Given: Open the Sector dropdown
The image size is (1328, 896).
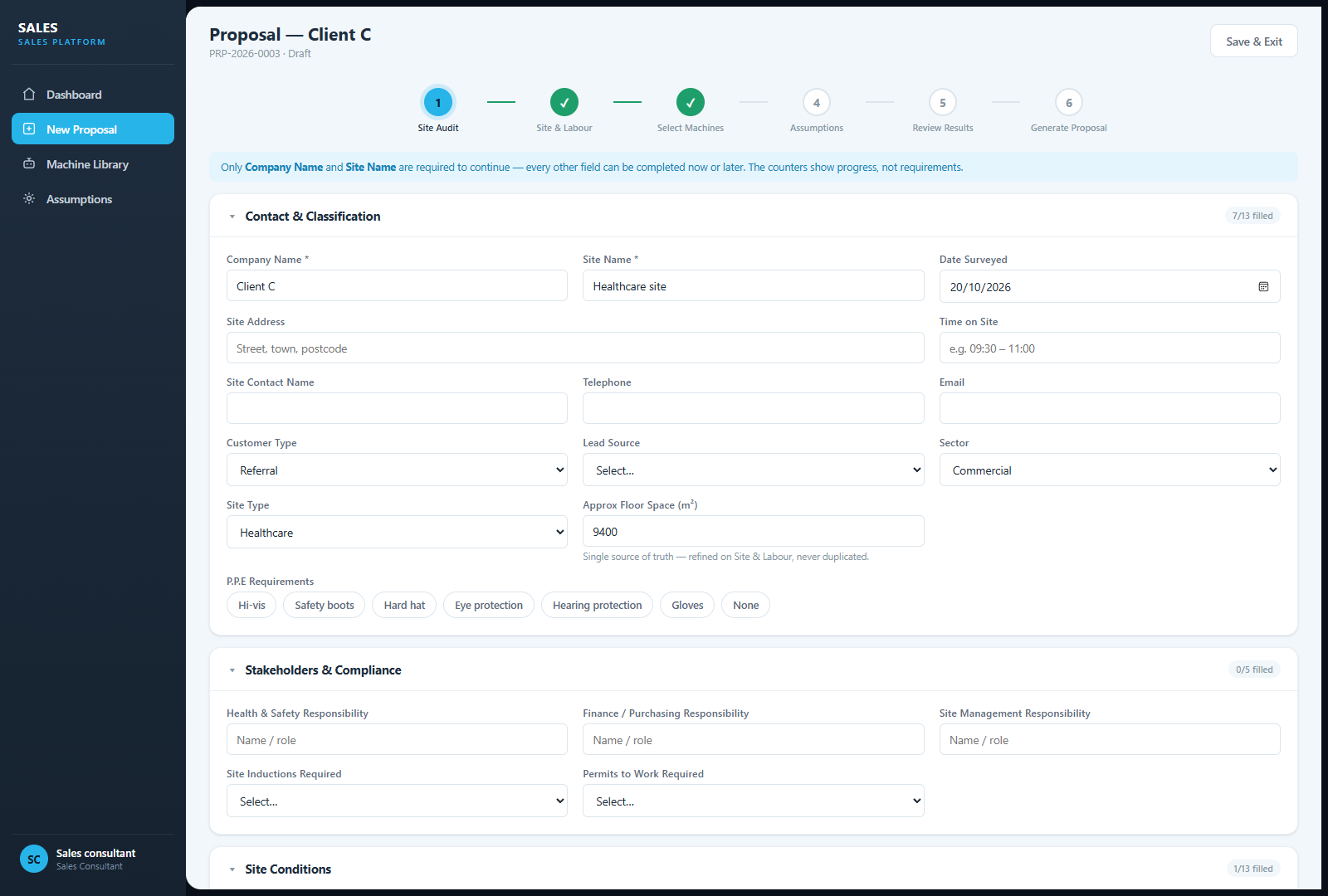Looking at the screenshot, I should click(1110, 470).
